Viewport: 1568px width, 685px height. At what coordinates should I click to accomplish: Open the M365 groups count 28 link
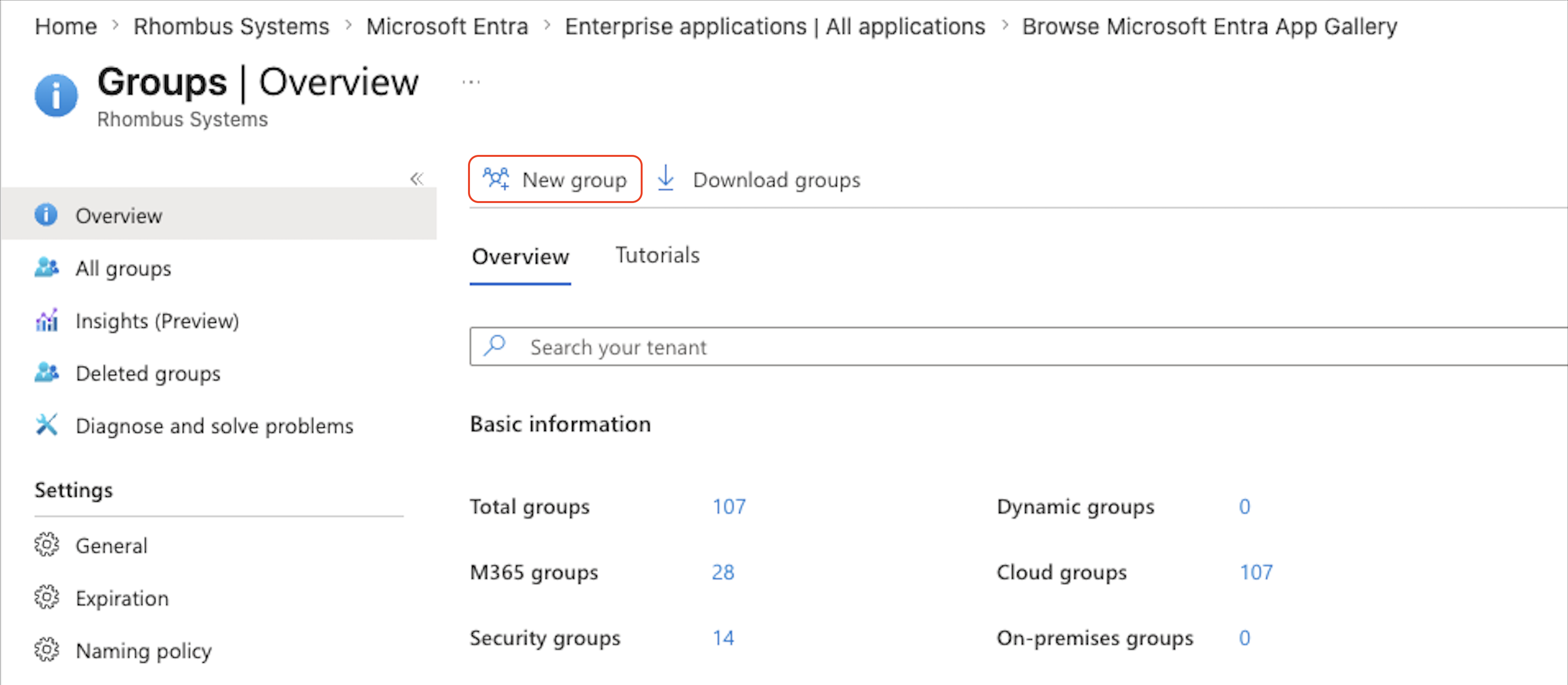pyautogui.click(x=723, y=573)
